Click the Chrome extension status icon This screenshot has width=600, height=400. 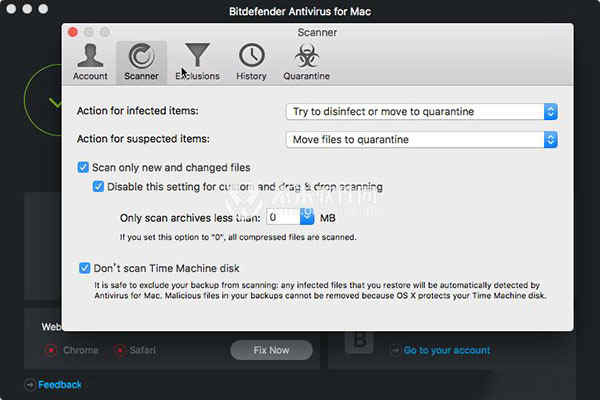pos(51,350)
